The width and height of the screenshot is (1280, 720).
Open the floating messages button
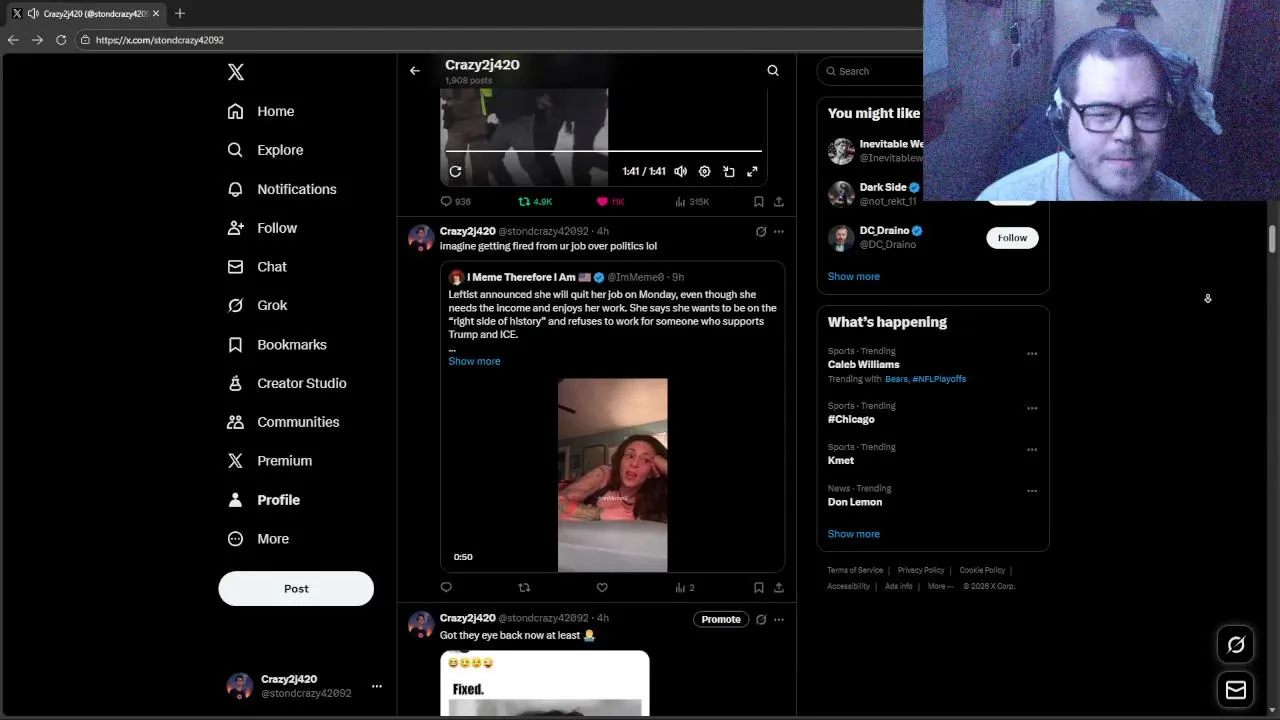point(1236,690)
